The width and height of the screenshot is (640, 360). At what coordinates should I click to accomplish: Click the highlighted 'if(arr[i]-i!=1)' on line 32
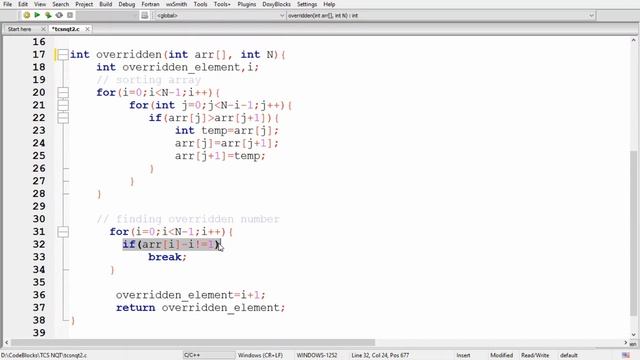tap(171, 244)
